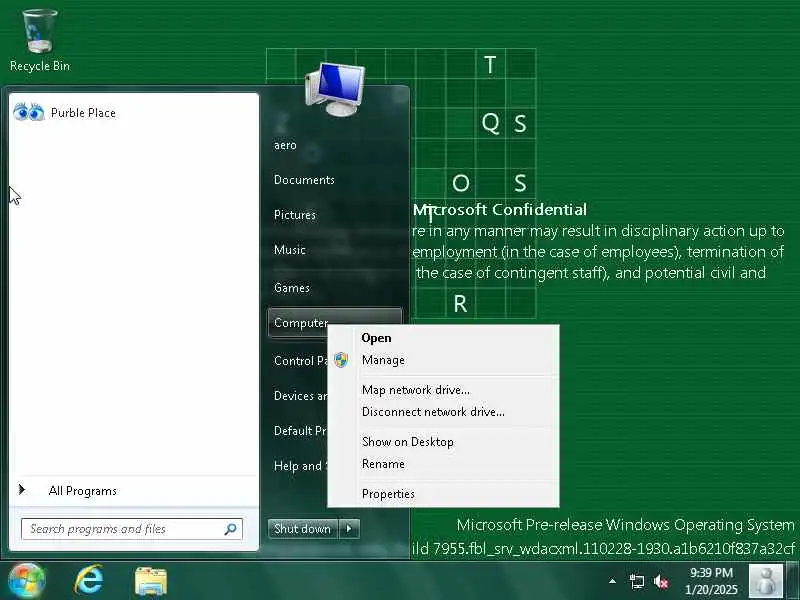Open Default Programs entry
Screen dimensions: 800x600
click(300, 431)
